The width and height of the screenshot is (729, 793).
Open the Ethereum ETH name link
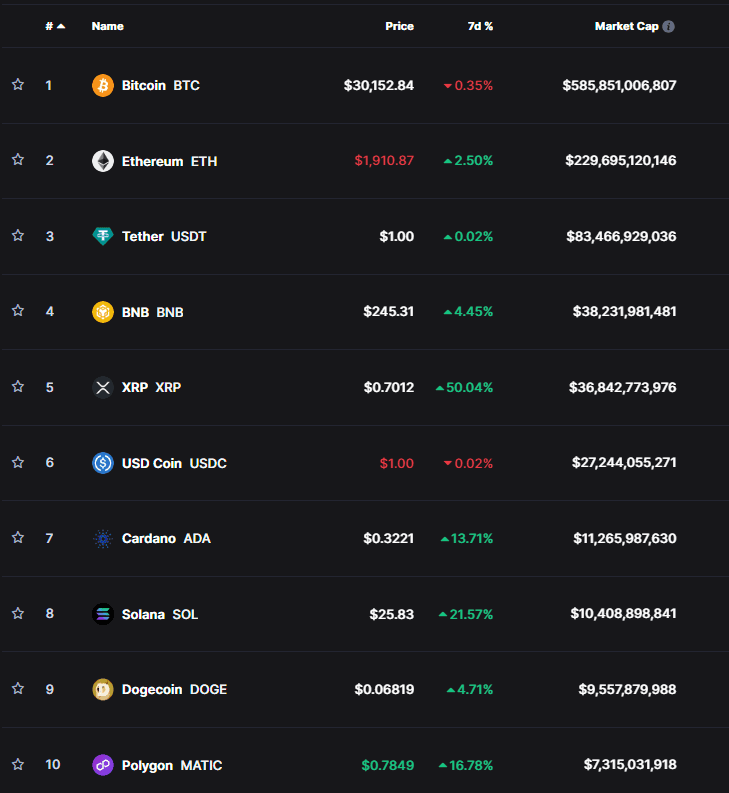pyautogui.click(x=168, y=161)
